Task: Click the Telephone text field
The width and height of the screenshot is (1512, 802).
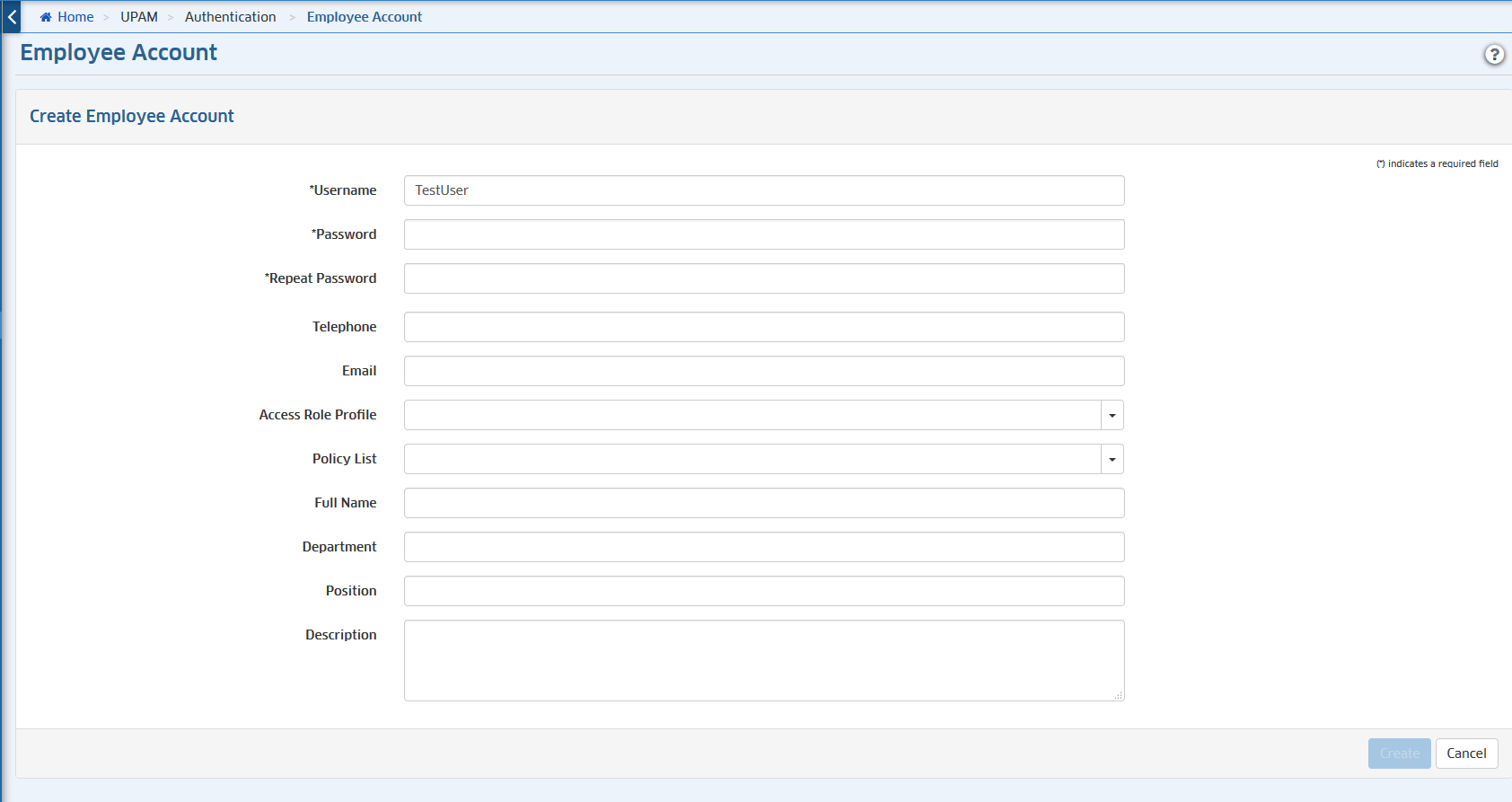Action: [763, 327]
